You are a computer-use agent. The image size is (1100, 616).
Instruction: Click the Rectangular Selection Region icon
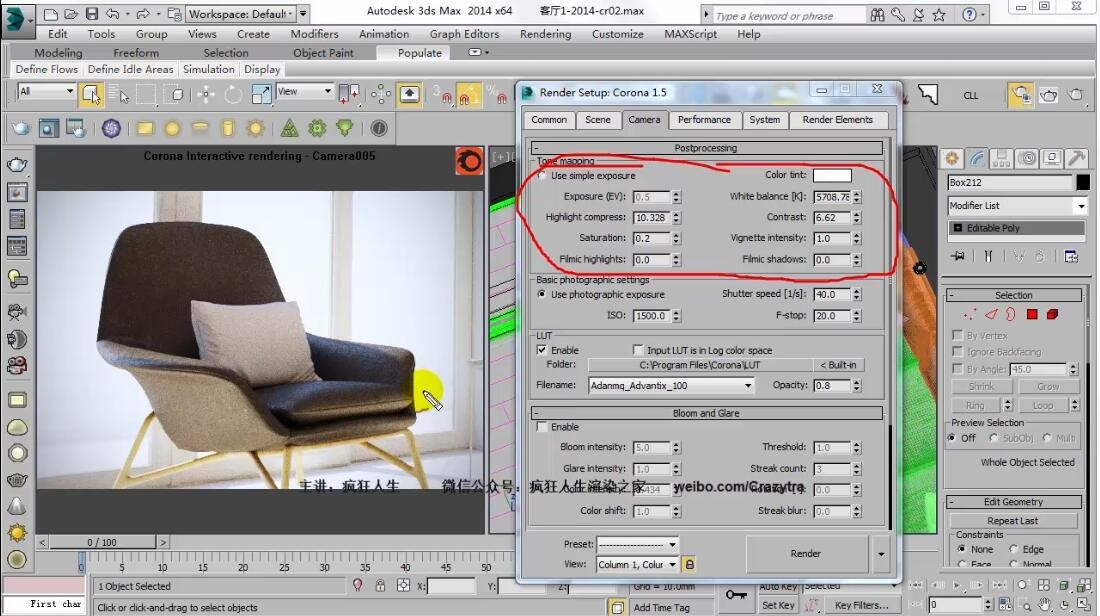[x=146, y=94]
